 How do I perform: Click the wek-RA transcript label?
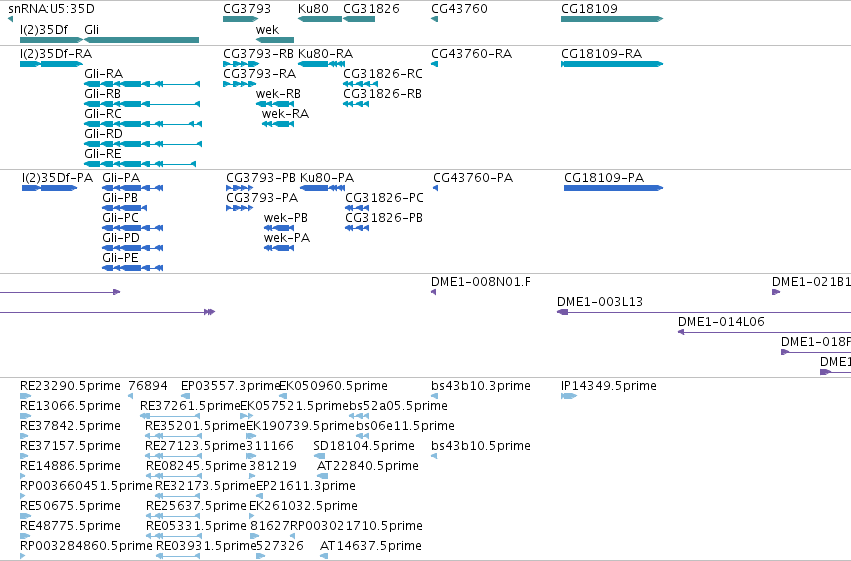pyautogui.click(x=285, y=114)
